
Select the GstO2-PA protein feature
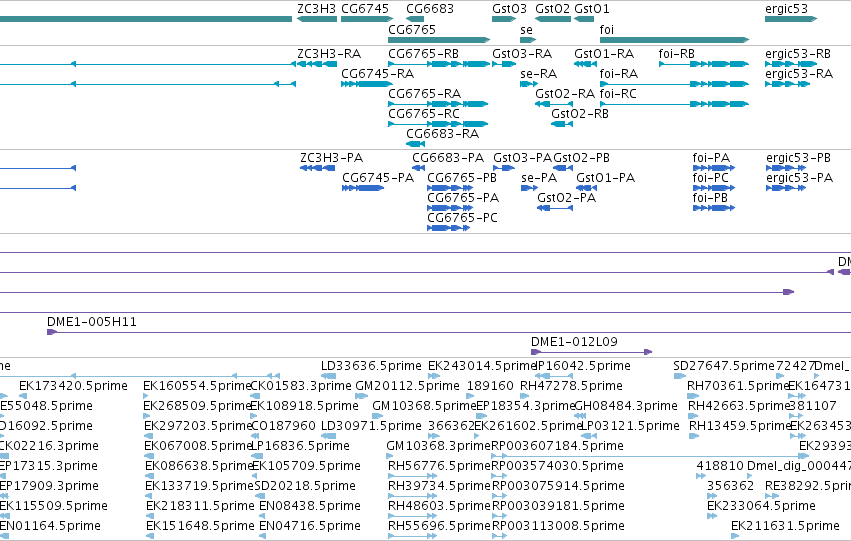tap(555, 208)
